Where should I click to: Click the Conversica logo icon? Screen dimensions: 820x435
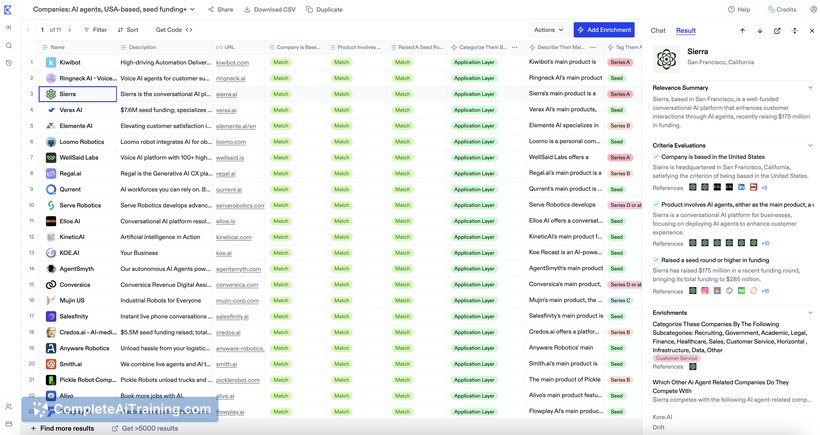point(51,284)
